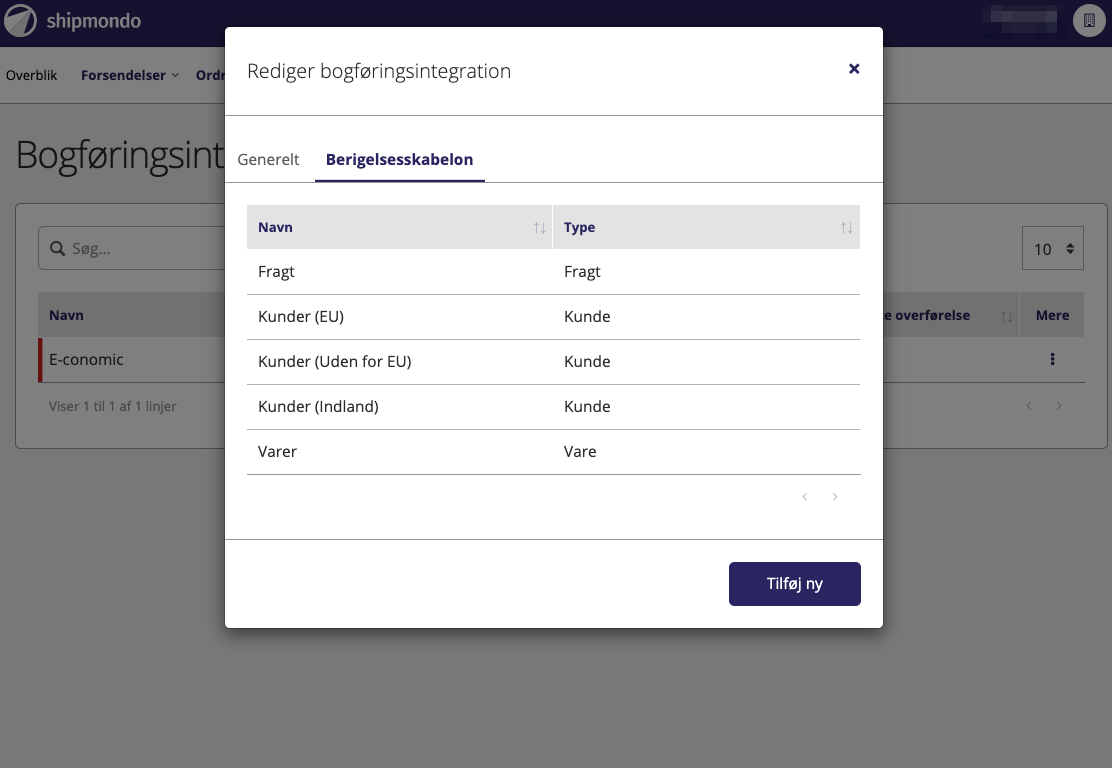Click the Tilføj ny button
This screenshot has height=768, width=1112.
794,584
